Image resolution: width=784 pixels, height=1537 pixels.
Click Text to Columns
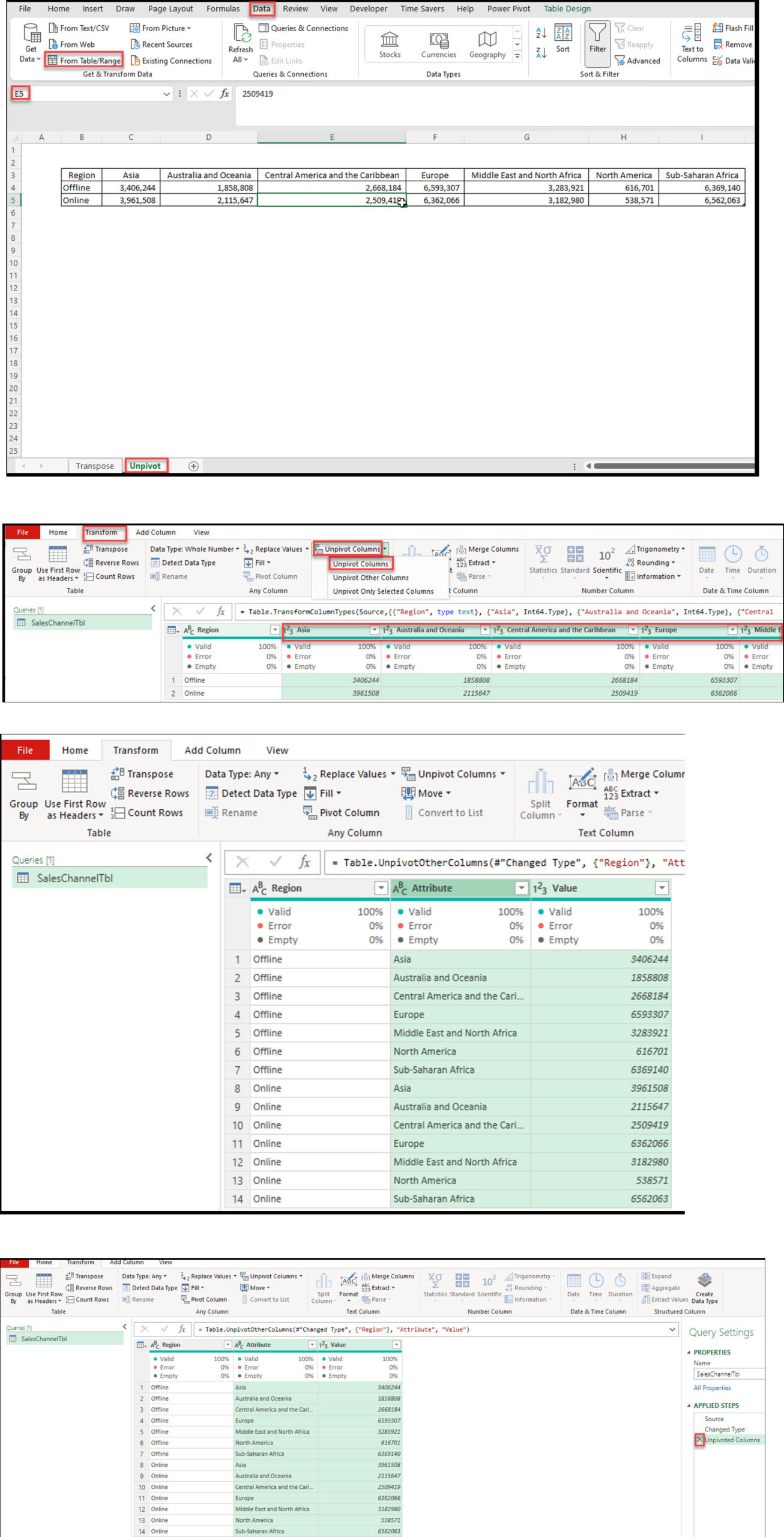point(692,43)
